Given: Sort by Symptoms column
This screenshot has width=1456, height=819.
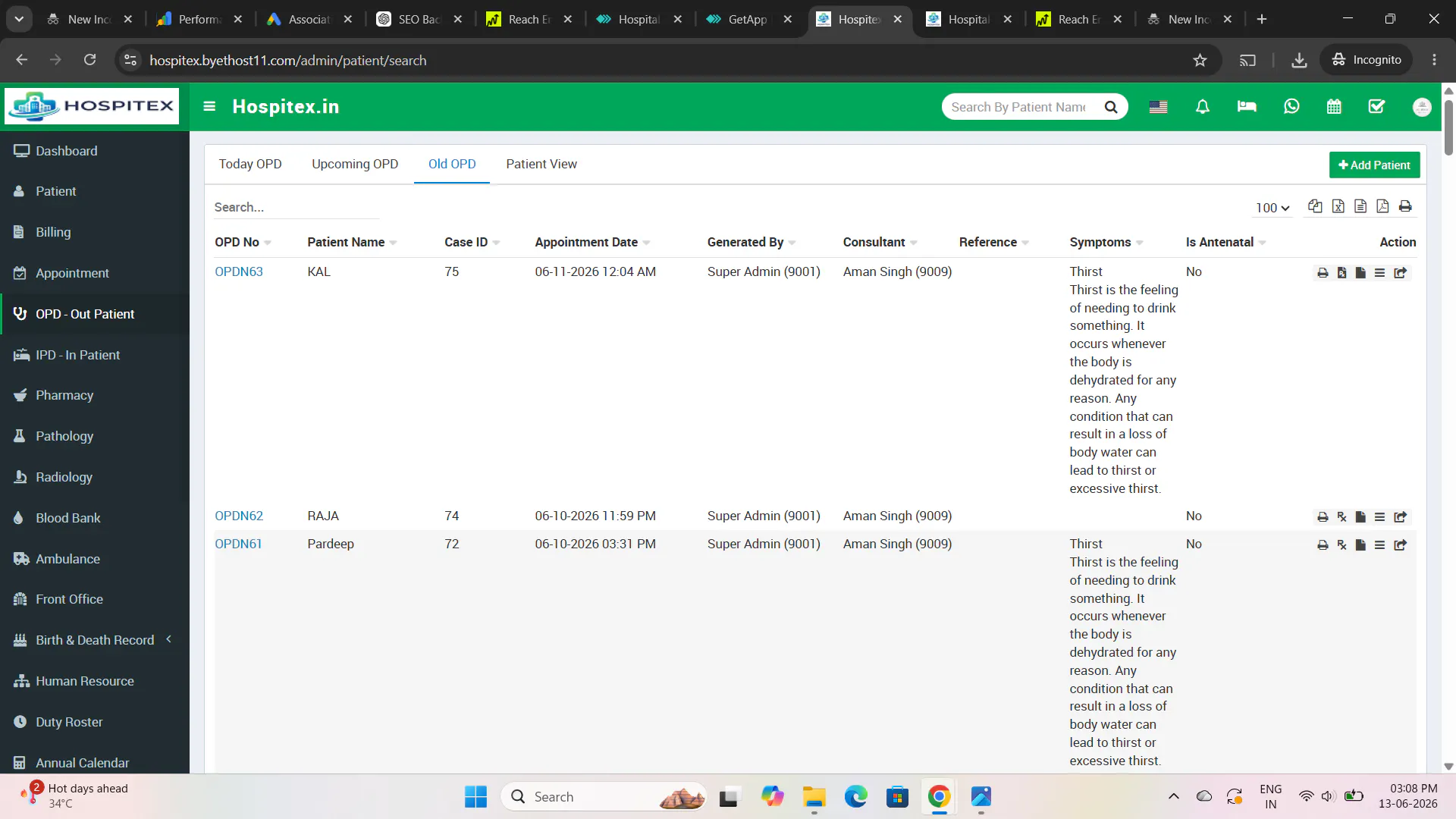Looking at the screenshot, I should point(1106,242).
